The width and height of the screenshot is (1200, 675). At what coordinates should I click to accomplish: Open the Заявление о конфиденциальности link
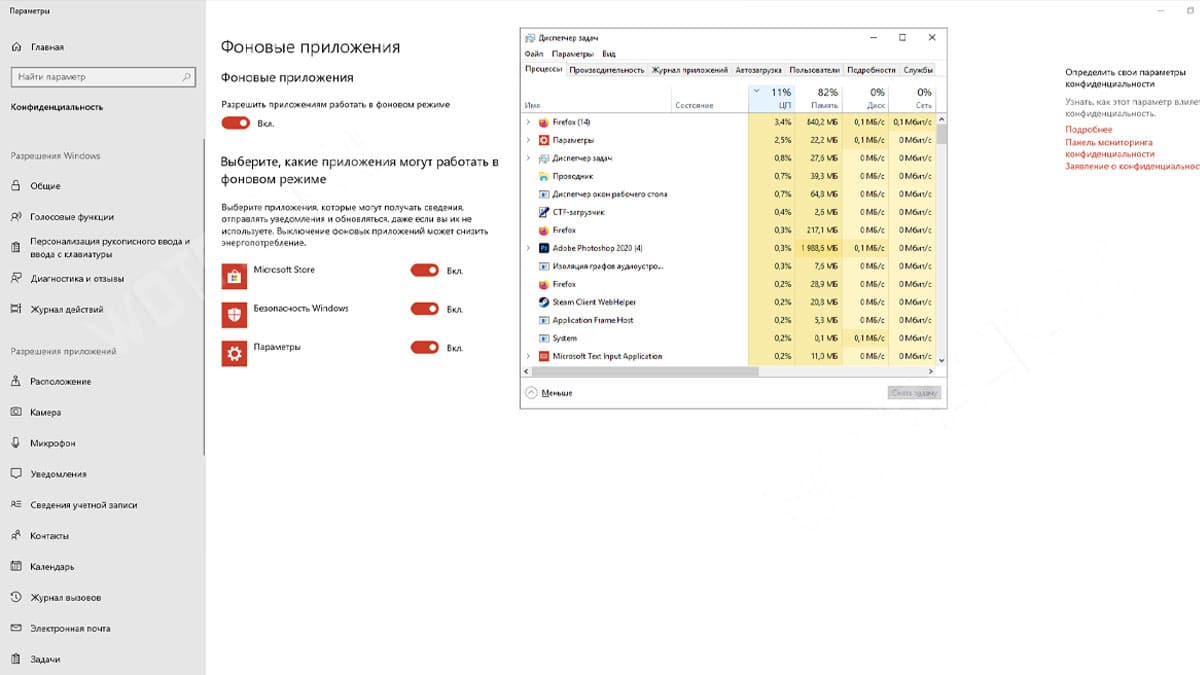[x=1132, y=166]
